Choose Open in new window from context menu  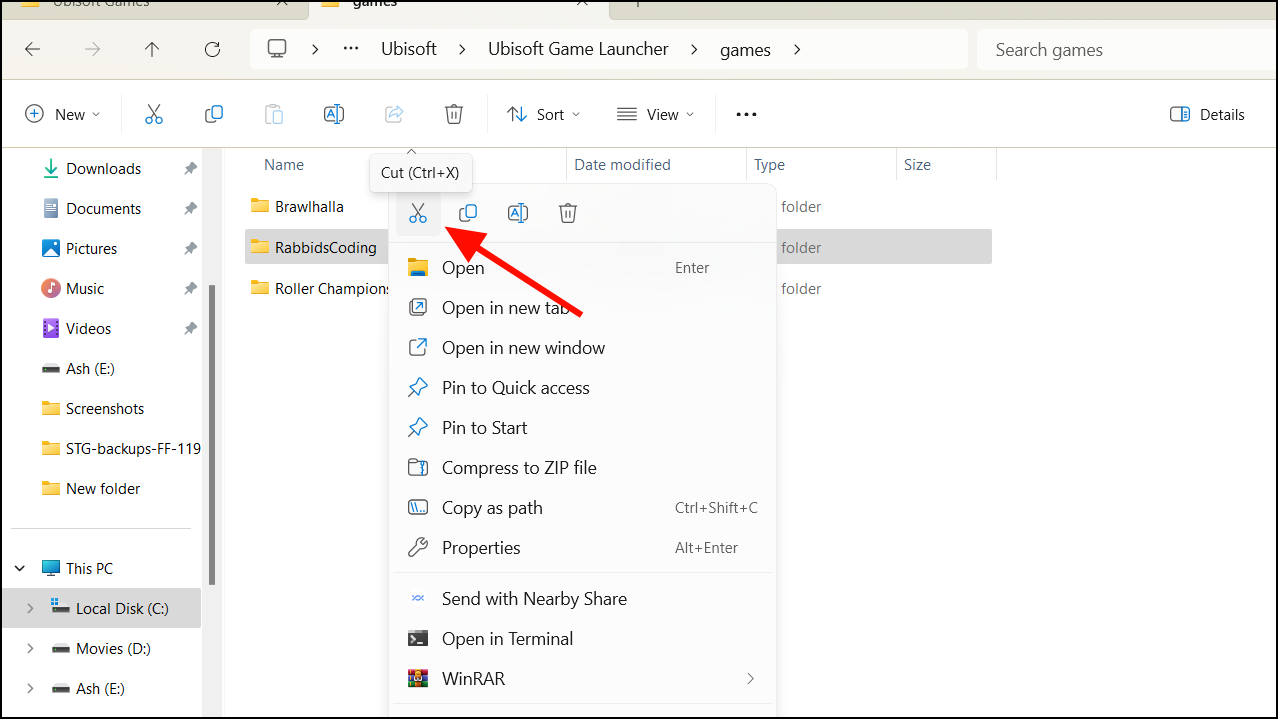523,347
